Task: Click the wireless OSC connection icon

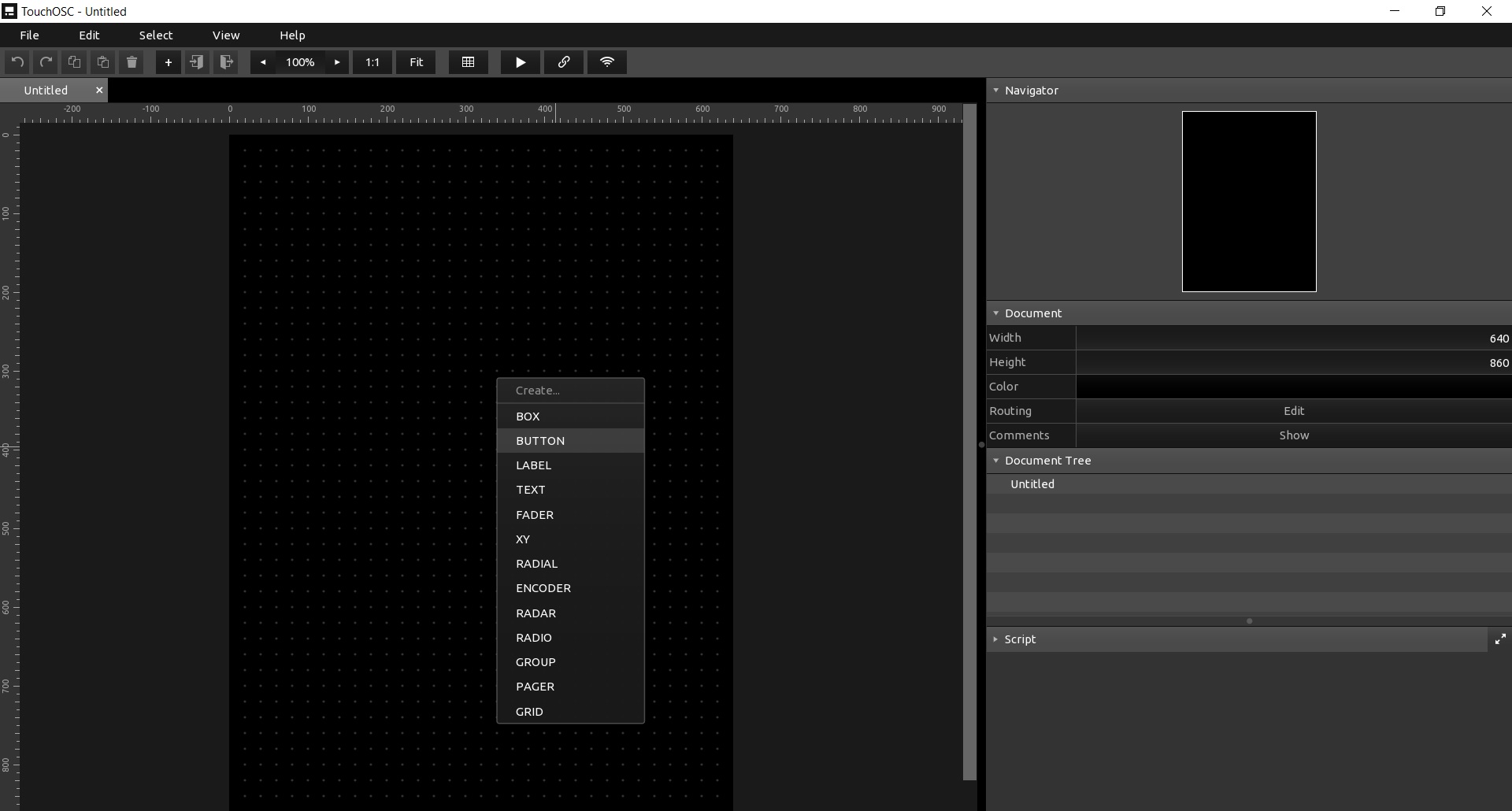Action: point(607,62)
